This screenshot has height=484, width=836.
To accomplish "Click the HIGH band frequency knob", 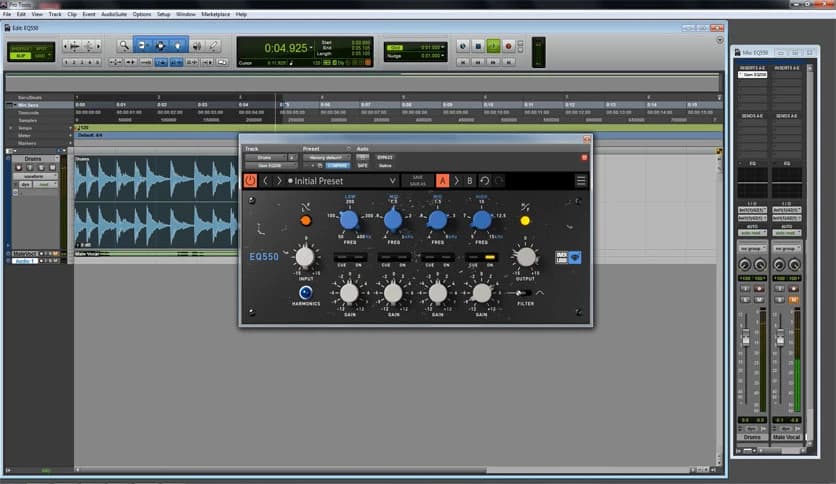I will (481, 220).
